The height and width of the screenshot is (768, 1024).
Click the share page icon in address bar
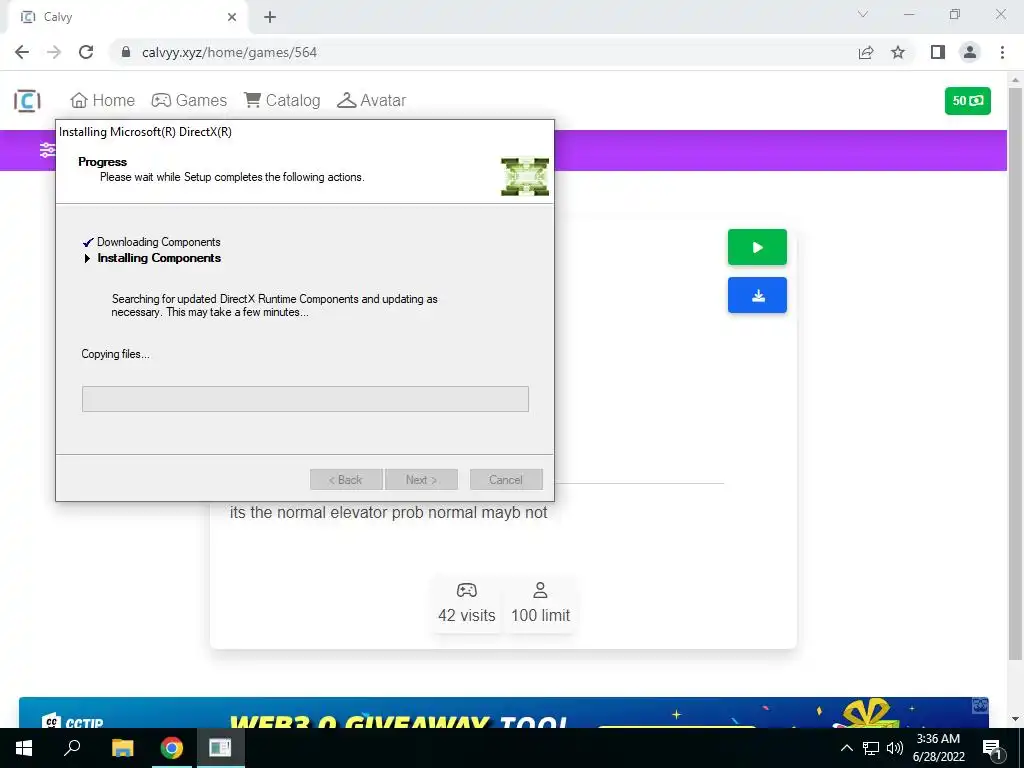[x=866, y=52]
